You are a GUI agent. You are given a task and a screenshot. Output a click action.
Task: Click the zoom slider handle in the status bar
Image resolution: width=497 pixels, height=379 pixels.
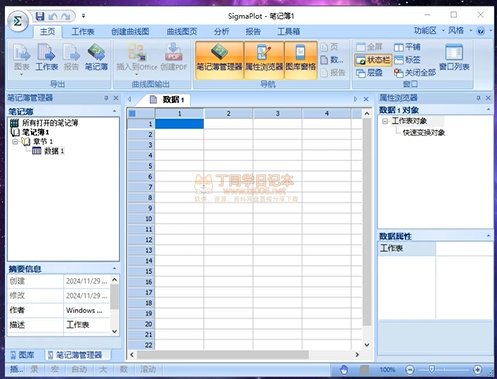click(x=432, y=369)
